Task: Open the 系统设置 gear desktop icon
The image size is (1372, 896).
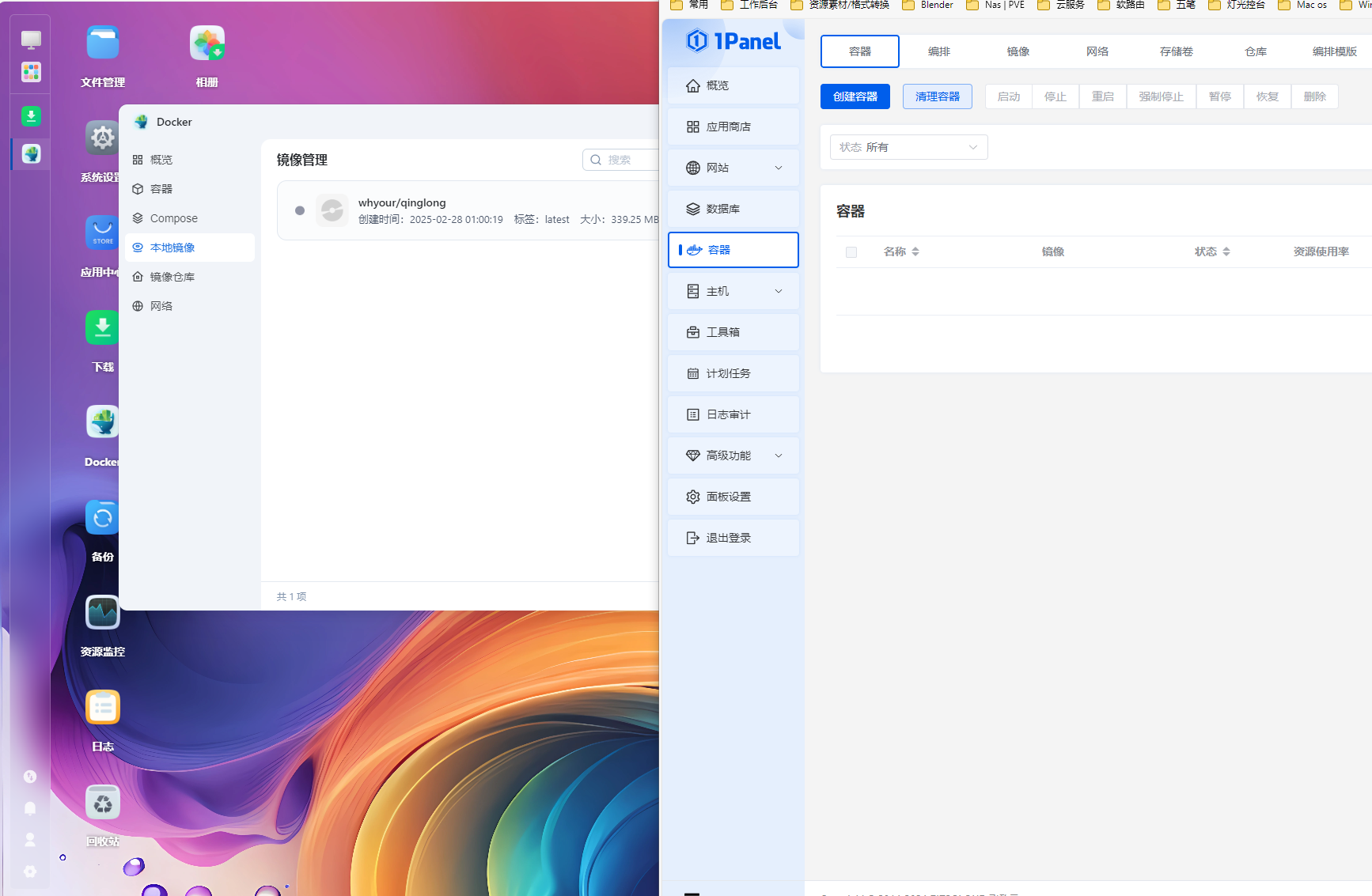Action: click(102, 138)
